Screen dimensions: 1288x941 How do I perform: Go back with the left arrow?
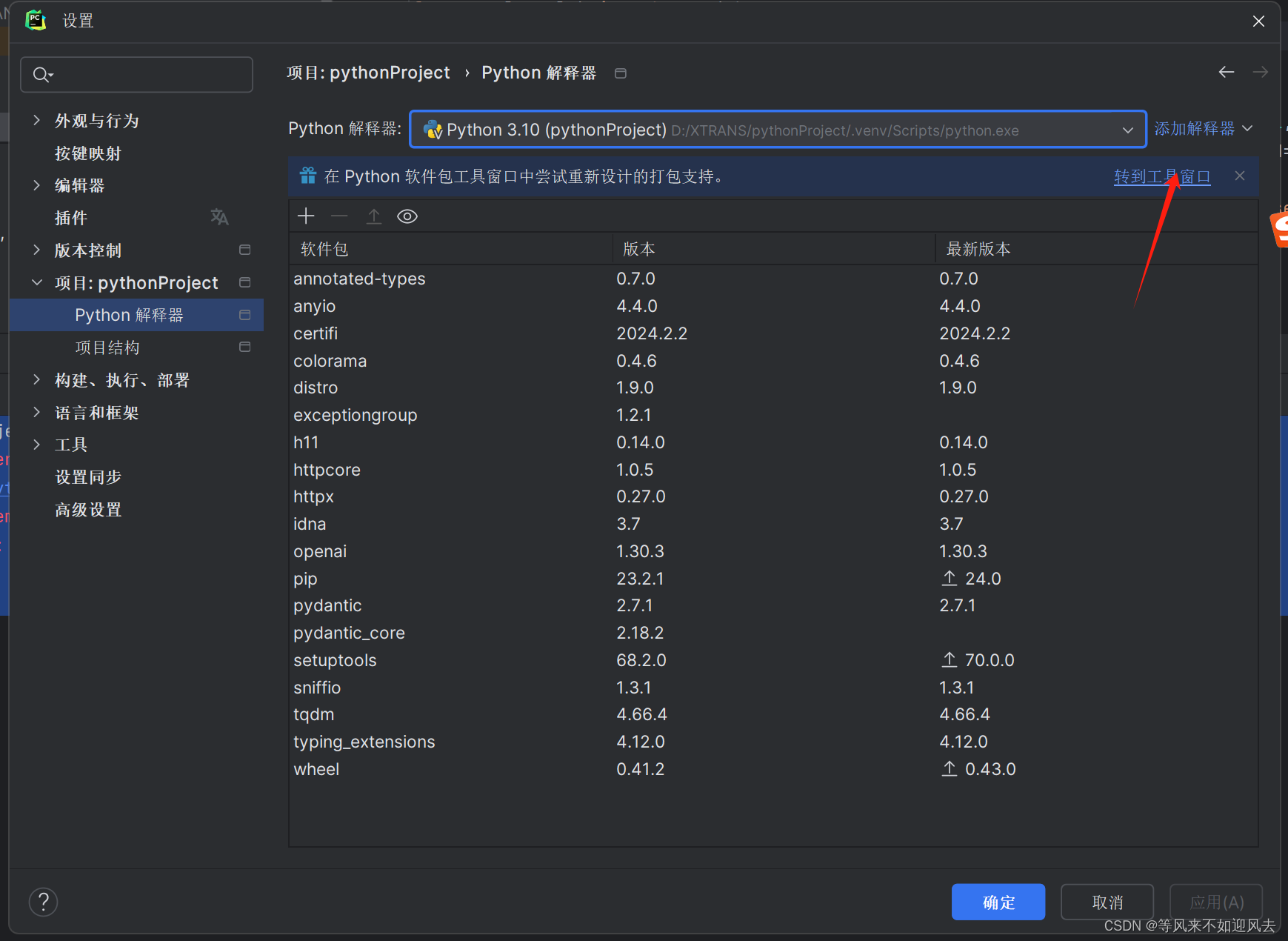[x=1227, y=72]
